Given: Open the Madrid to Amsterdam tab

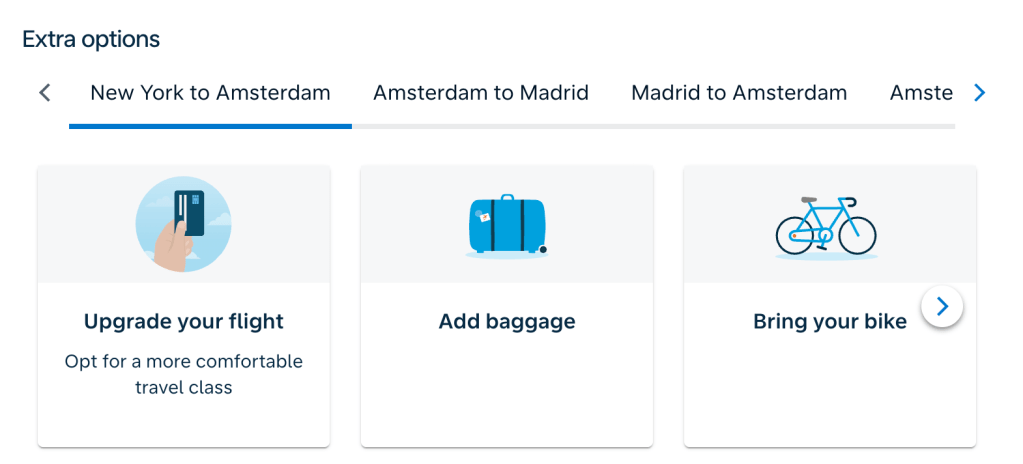Looking at the screenshot, I should pos(739,93).
